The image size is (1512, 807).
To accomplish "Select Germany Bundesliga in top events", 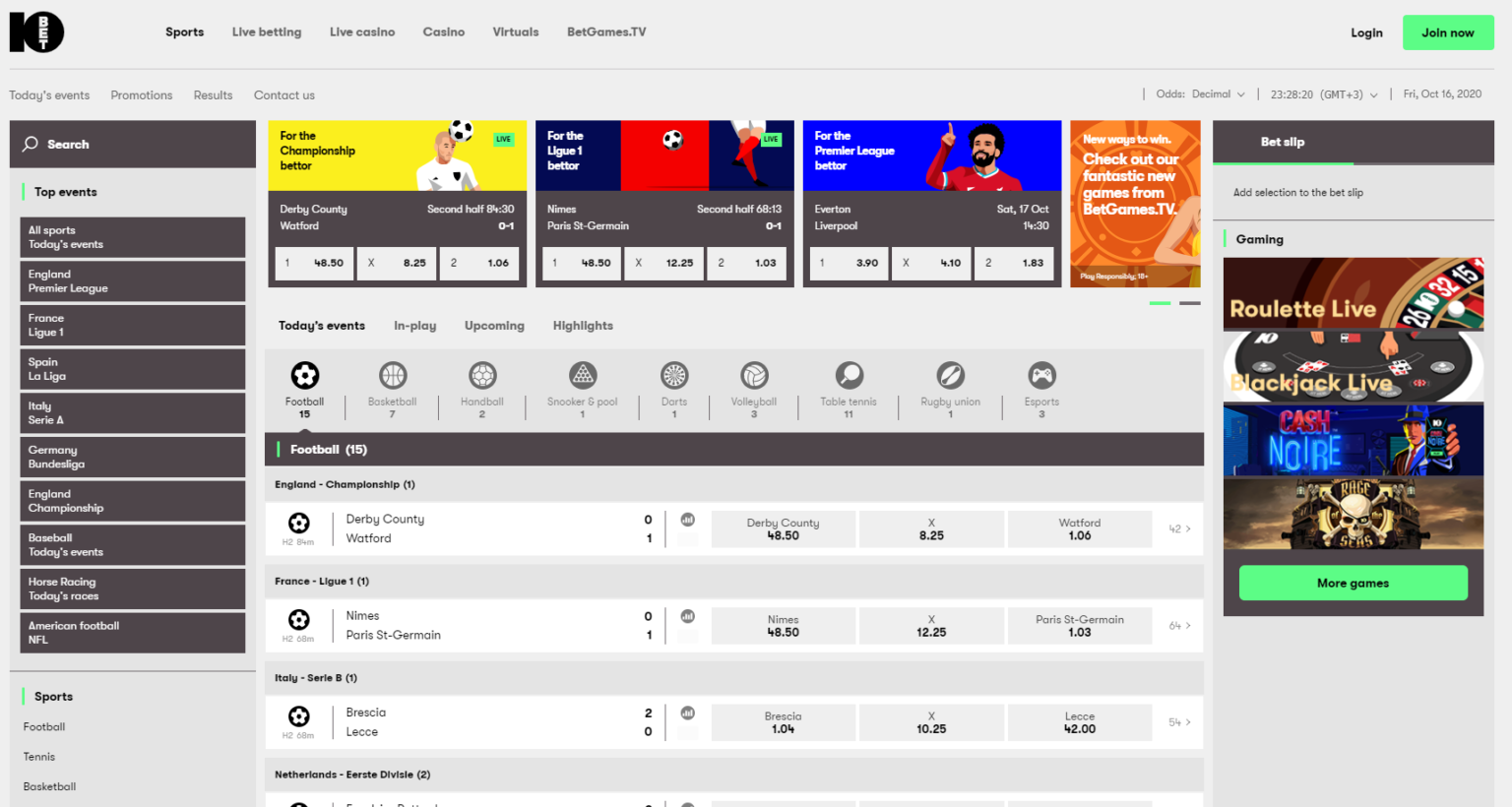I will pos(133,457).
